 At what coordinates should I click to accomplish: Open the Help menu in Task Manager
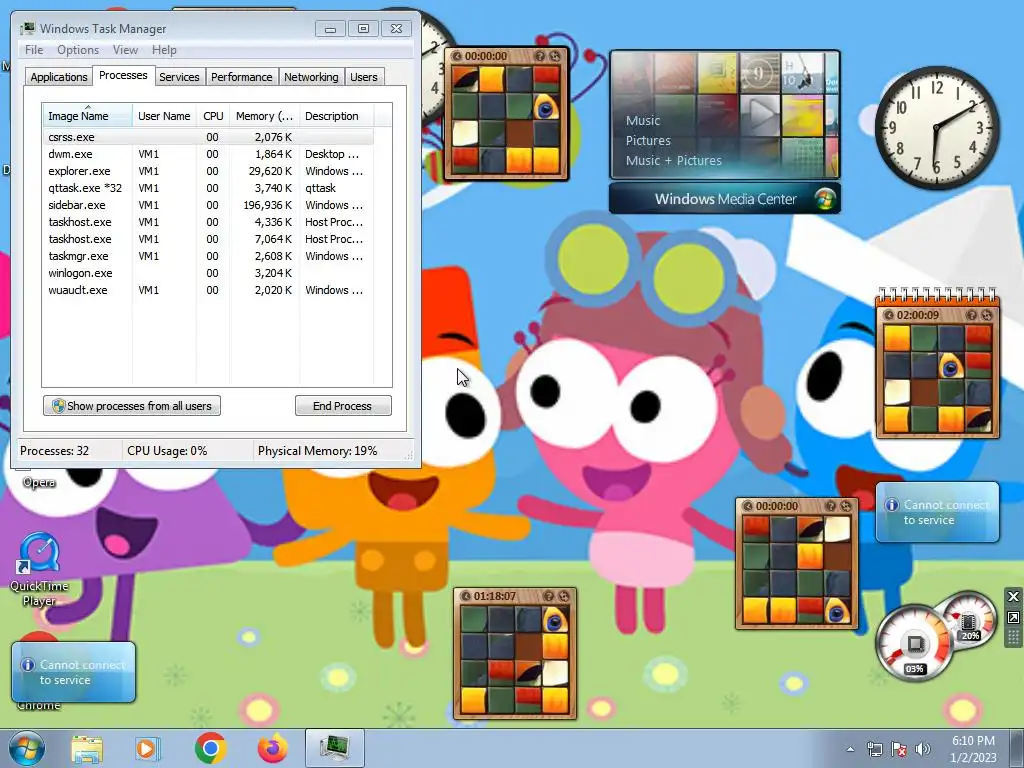[164, 50]
